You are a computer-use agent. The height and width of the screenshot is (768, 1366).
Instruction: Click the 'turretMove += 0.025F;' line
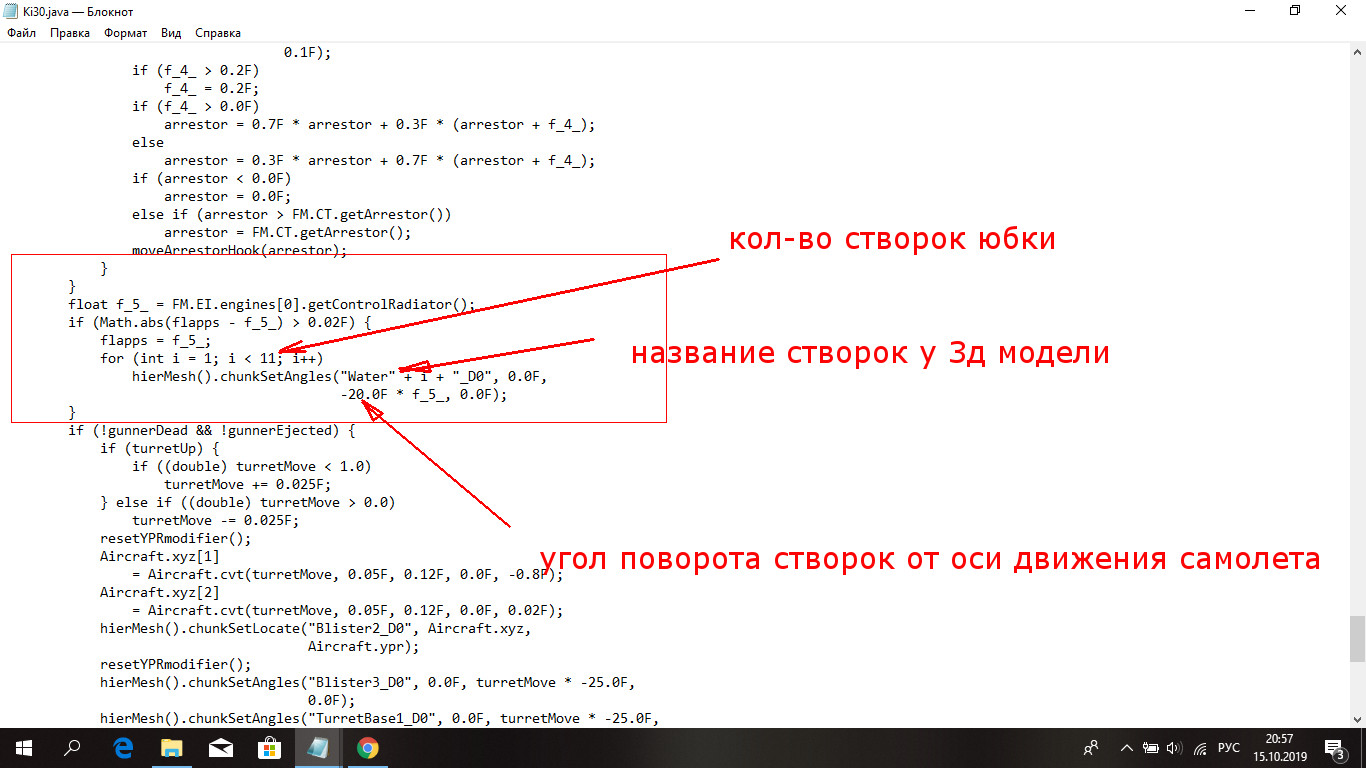click(248, 485)
